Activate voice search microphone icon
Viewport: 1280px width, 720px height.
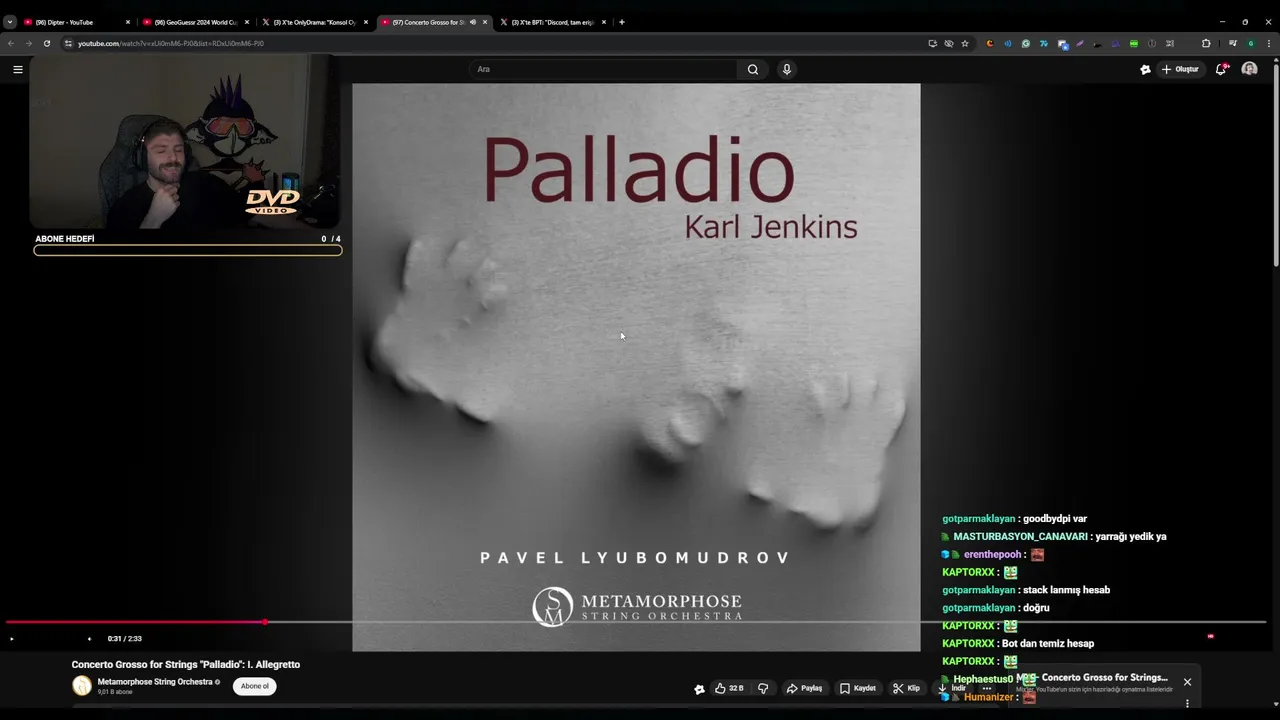787,69
